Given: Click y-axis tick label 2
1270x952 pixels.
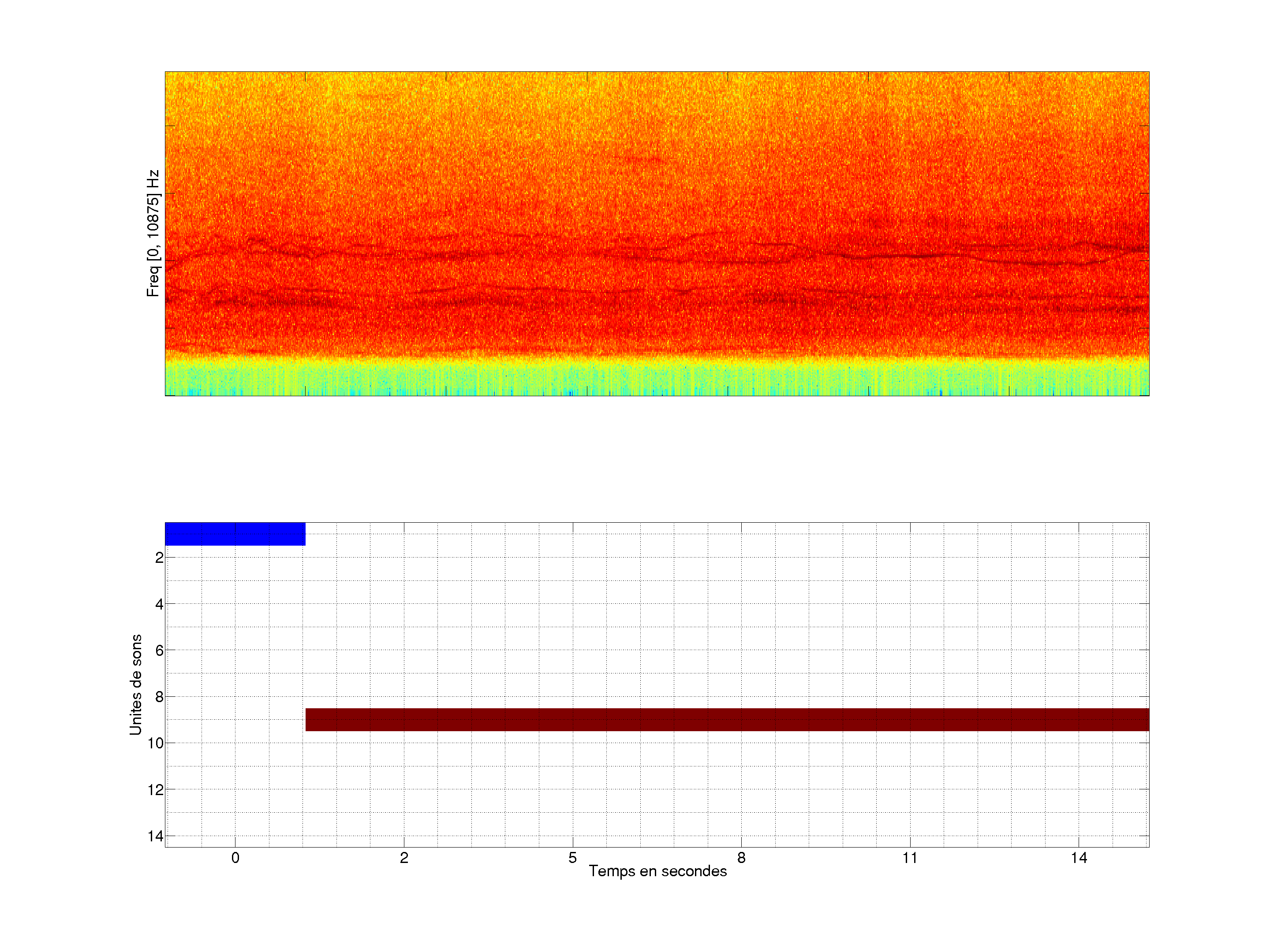Looking at the screenshot, I should [159, 558].
